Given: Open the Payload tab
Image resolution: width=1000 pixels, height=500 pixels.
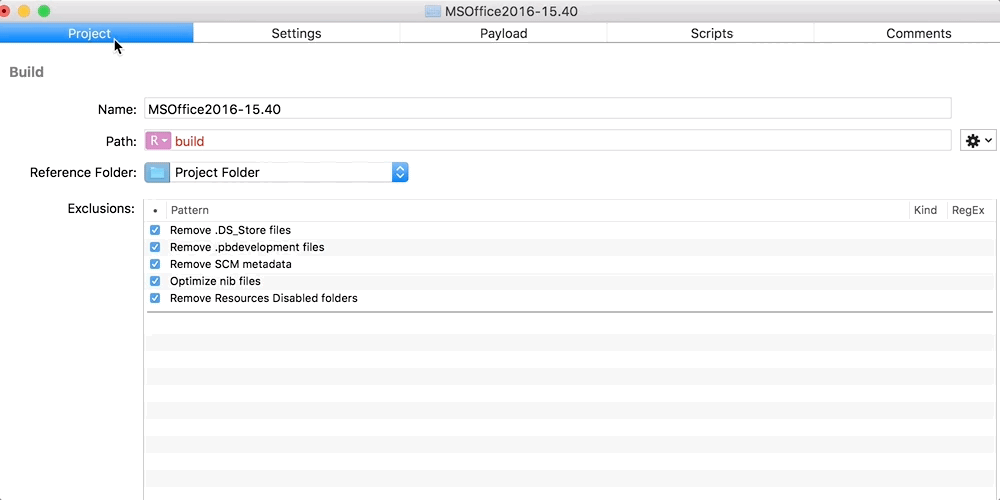Looking at the screenshot, I should [503, 33].
